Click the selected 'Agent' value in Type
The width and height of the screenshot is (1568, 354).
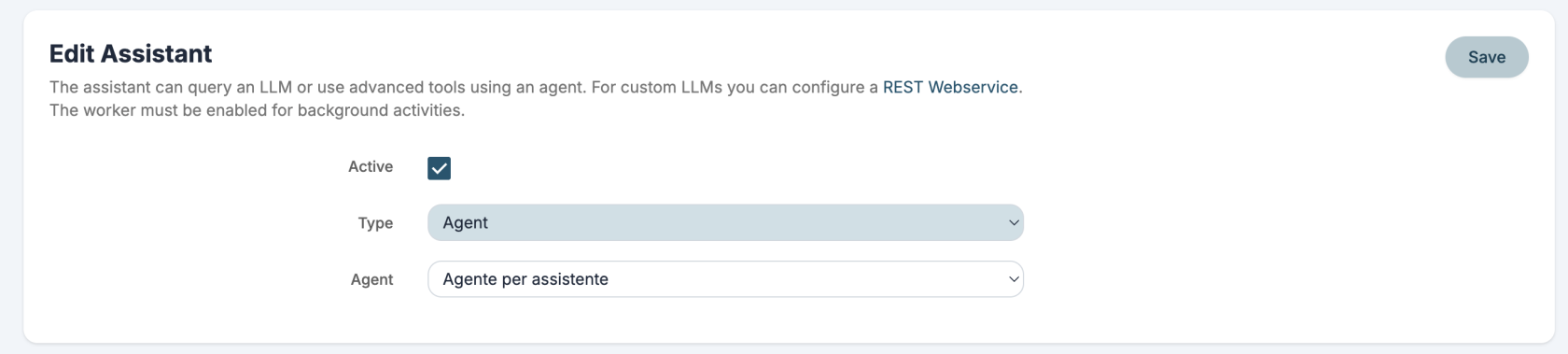(465, 222)
